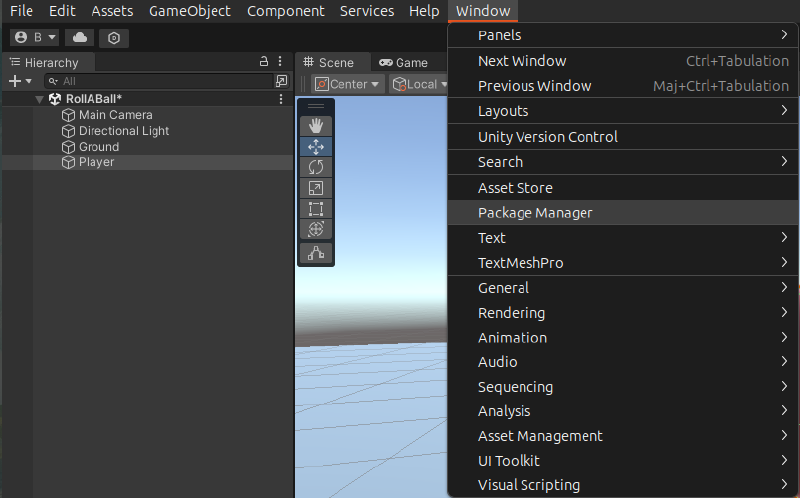This screenshot has width=800, height=498.
Task: Expand the Audio submenu
Action: click(623, 362)
